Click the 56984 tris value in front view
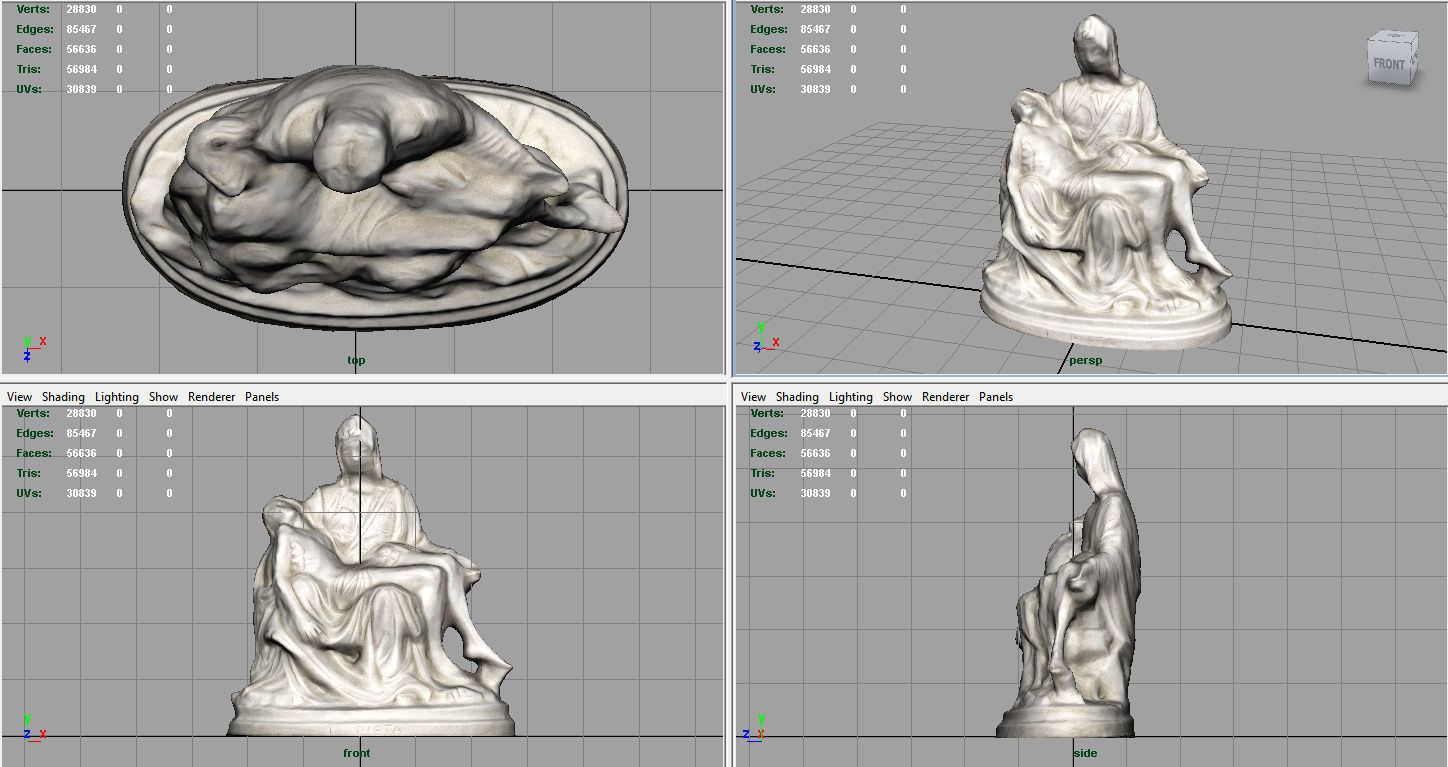The height and width of the screenshot is (767, 1448). coord(81,473)
